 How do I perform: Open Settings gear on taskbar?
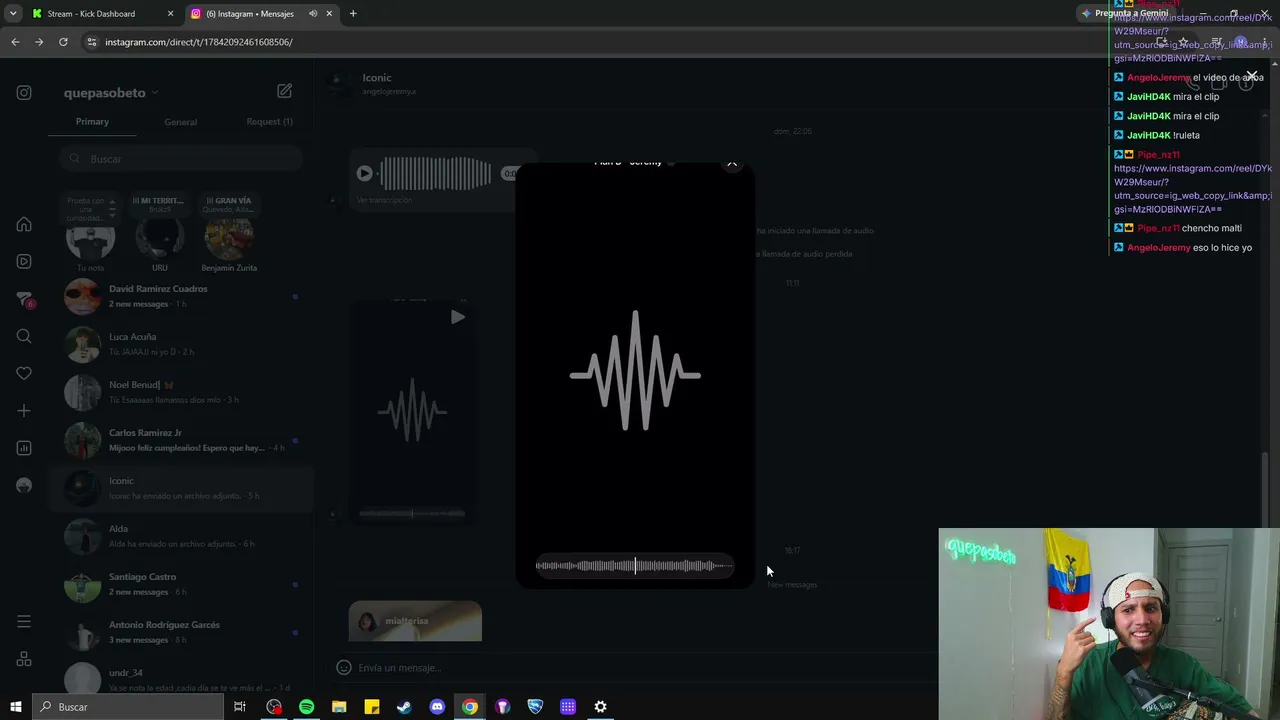tap(600, 707)
